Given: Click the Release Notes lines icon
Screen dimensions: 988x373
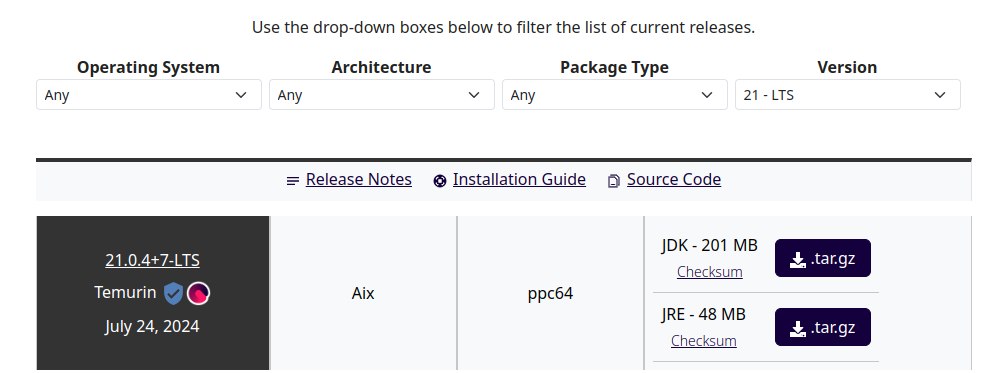Looking at the screenshot, I should point(292,181).
